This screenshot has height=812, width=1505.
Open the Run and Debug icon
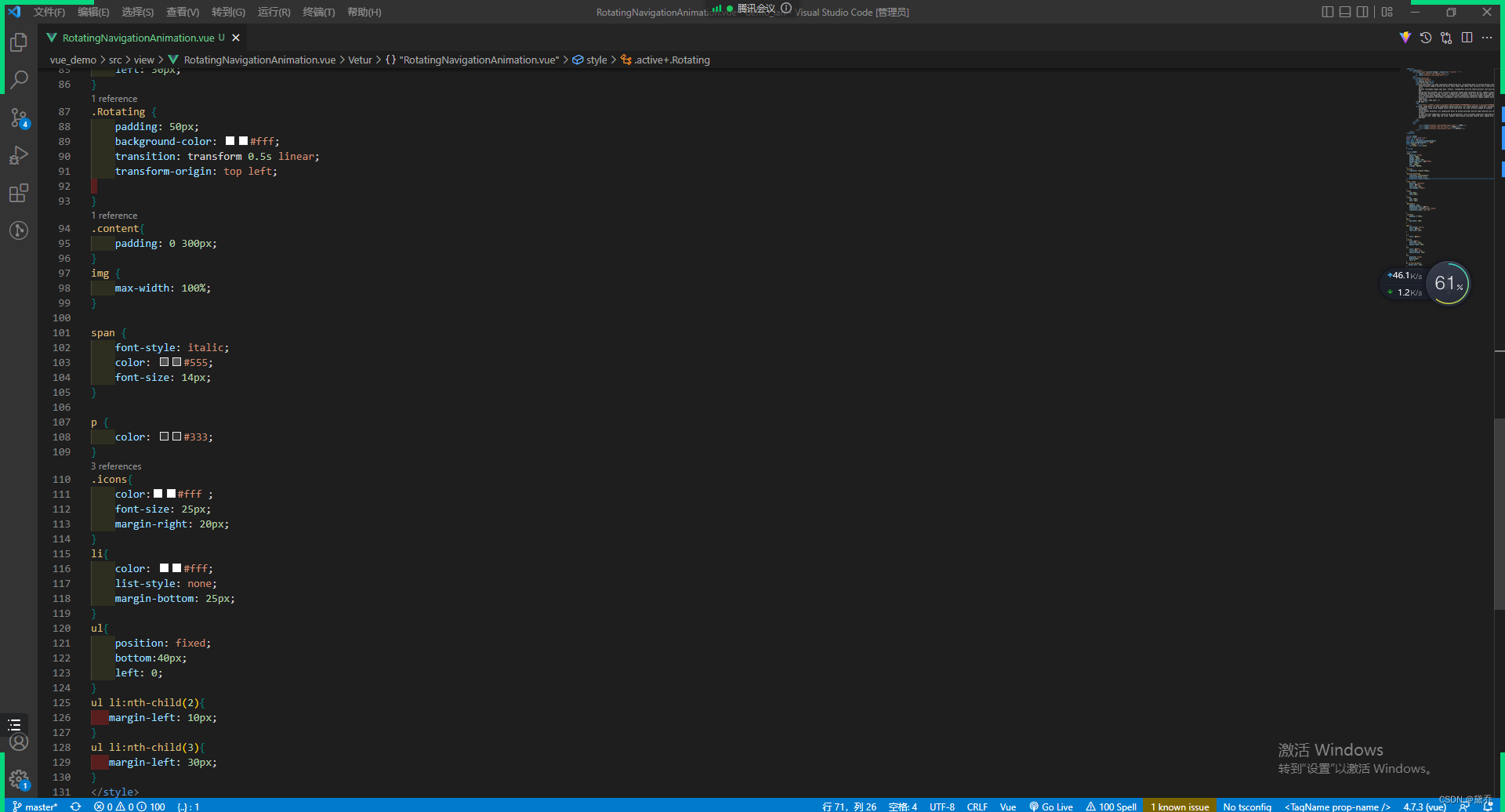click(x=19, y=155)
